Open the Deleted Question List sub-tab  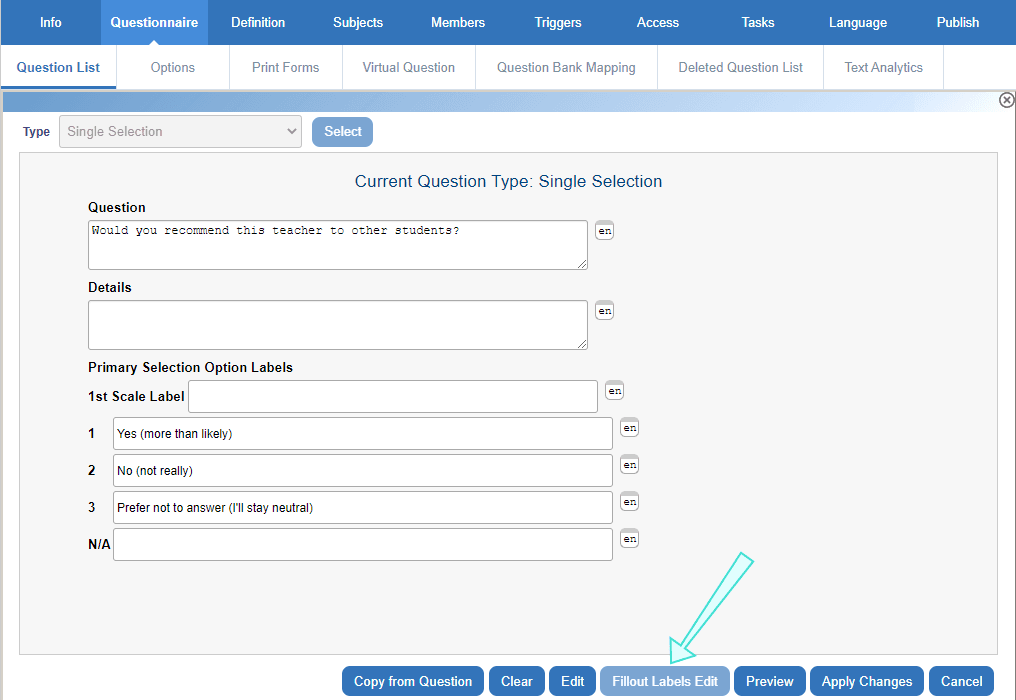coord(741,67)
